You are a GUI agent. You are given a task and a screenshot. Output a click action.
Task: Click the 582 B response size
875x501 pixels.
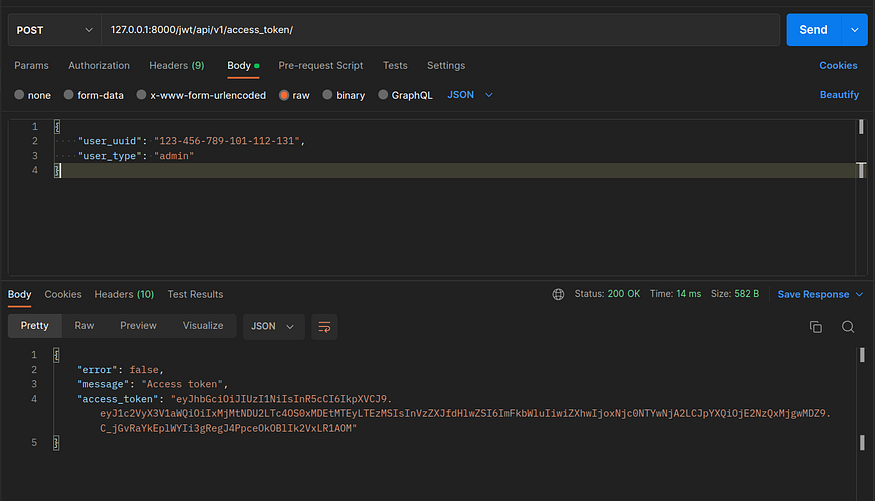[x=747, y=294]
